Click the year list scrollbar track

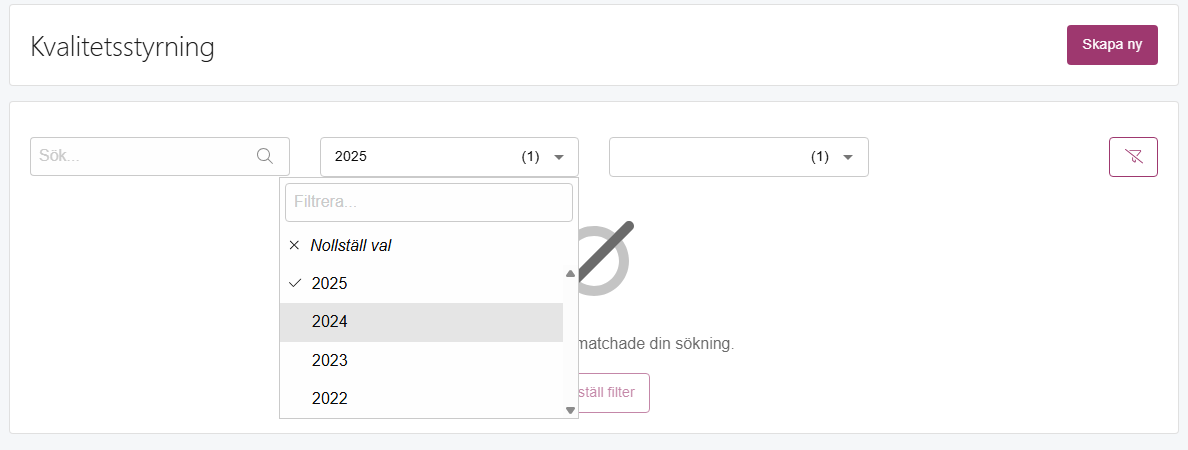pyautogui.click(x=571, y=342)
